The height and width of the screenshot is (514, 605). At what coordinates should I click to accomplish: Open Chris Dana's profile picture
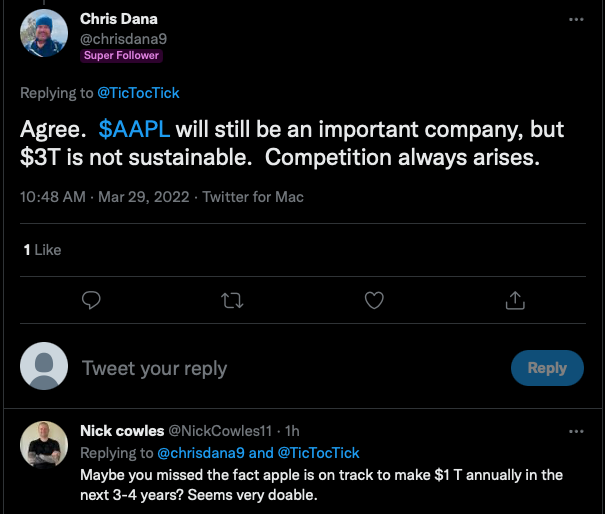tap(45, 36)
